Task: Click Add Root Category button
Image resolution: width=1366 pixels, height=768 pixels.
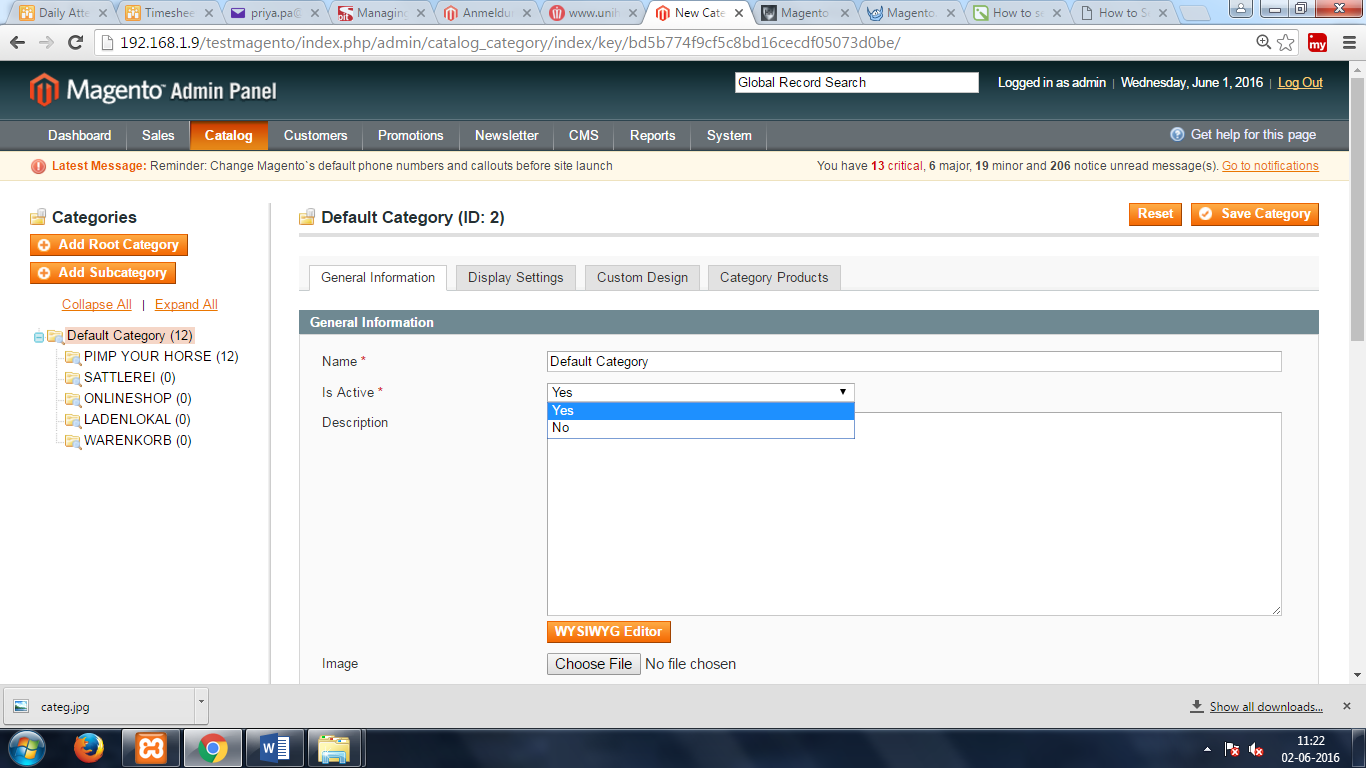Action: click(x=109, y=245)
